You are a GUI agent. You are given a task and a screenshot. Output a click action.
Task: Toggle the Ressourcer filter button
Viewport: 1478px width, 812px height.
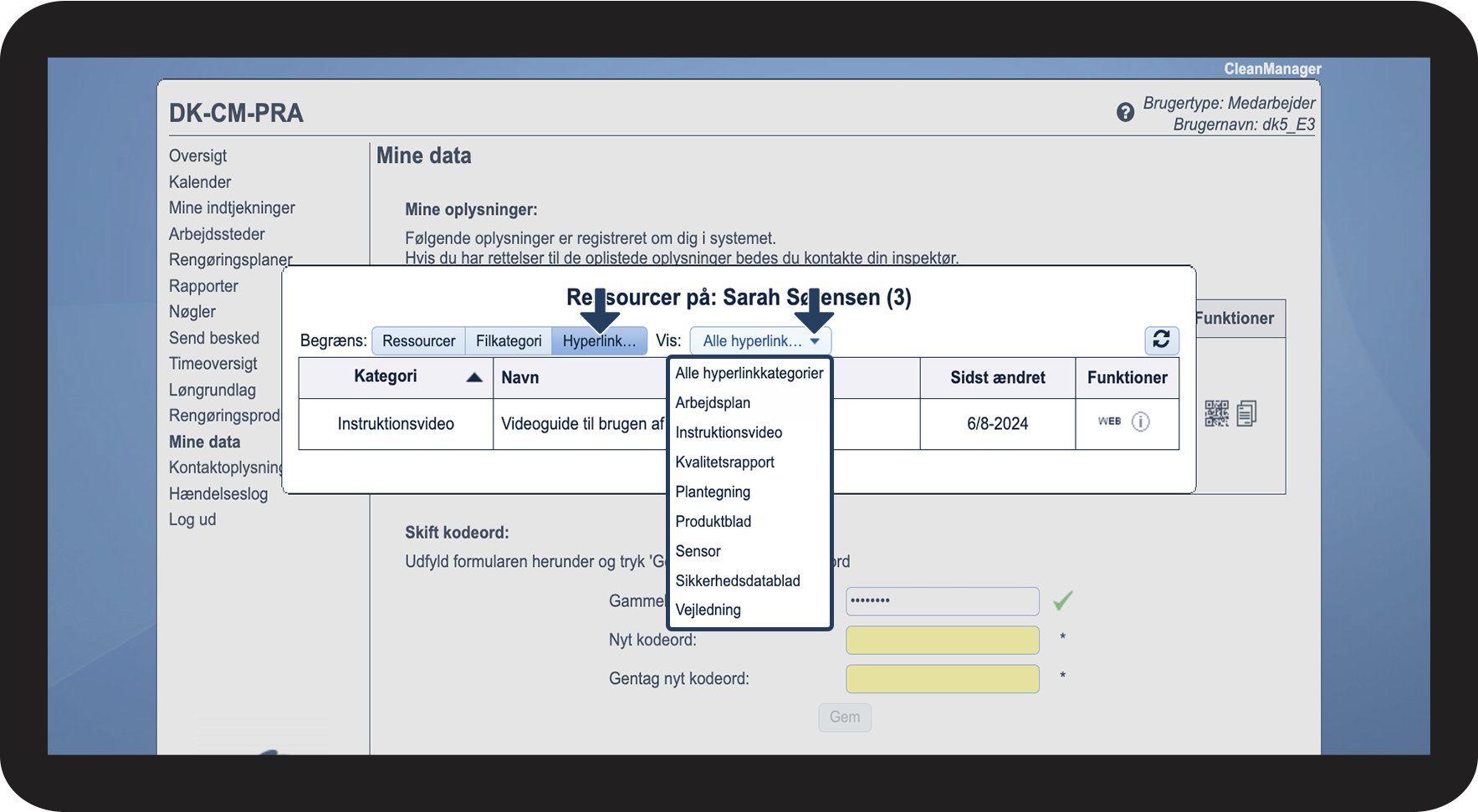tap(418, 341)
